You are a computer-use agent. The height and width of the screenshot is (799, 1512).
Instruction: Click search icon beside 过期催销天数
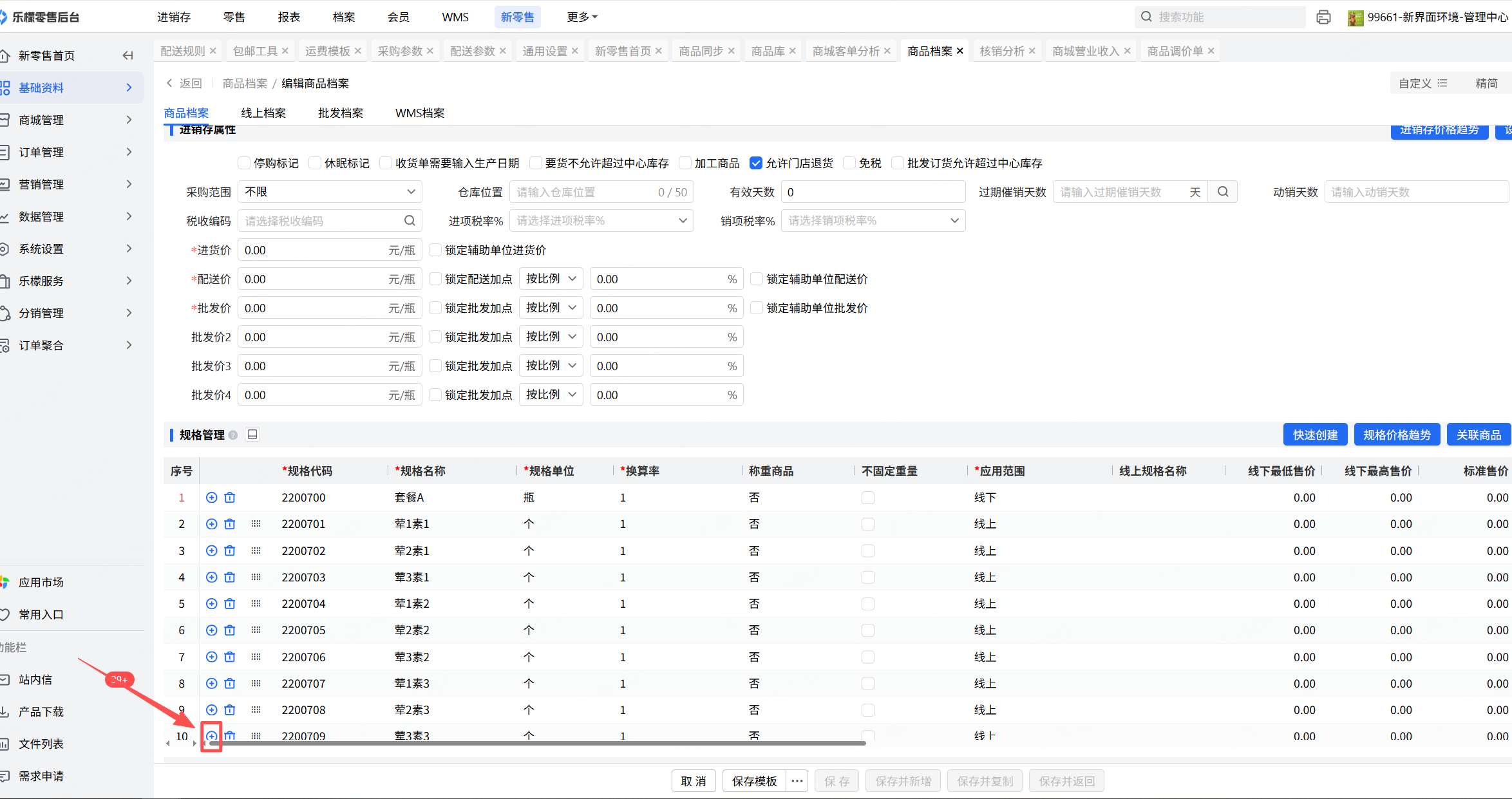pyautogui.click(x=1222, y=192)
